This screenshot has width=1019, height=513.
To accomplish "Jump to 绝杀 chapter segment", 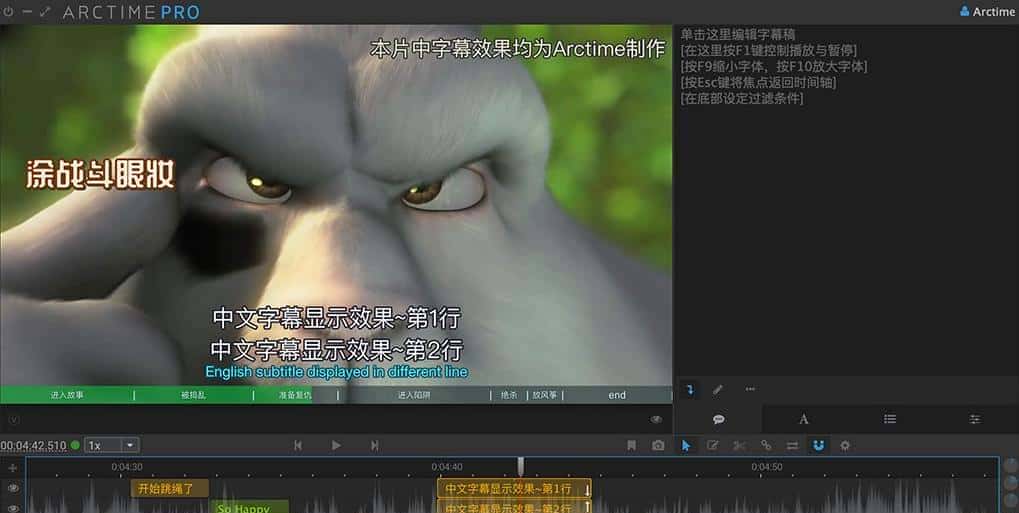I will tap(509, 395).
